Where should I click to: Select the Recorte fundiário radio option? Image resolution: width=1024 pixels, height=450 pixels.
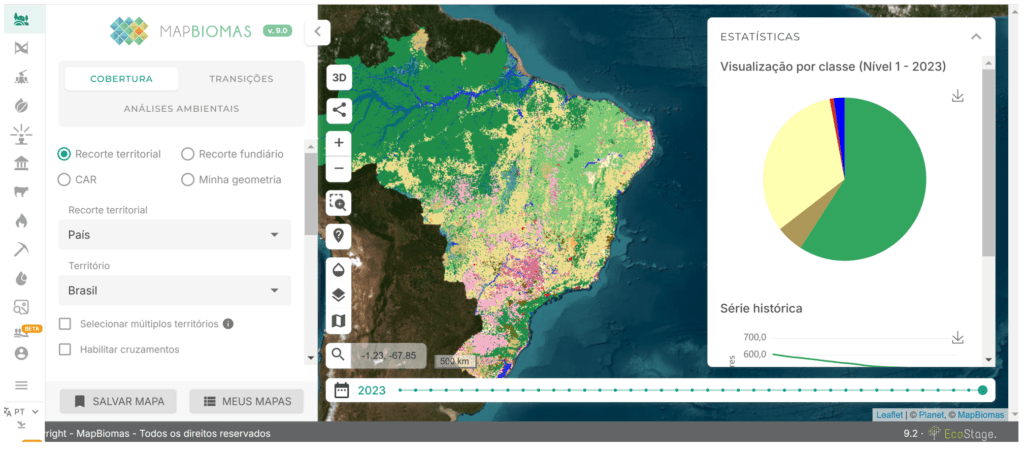coord(187,154)
